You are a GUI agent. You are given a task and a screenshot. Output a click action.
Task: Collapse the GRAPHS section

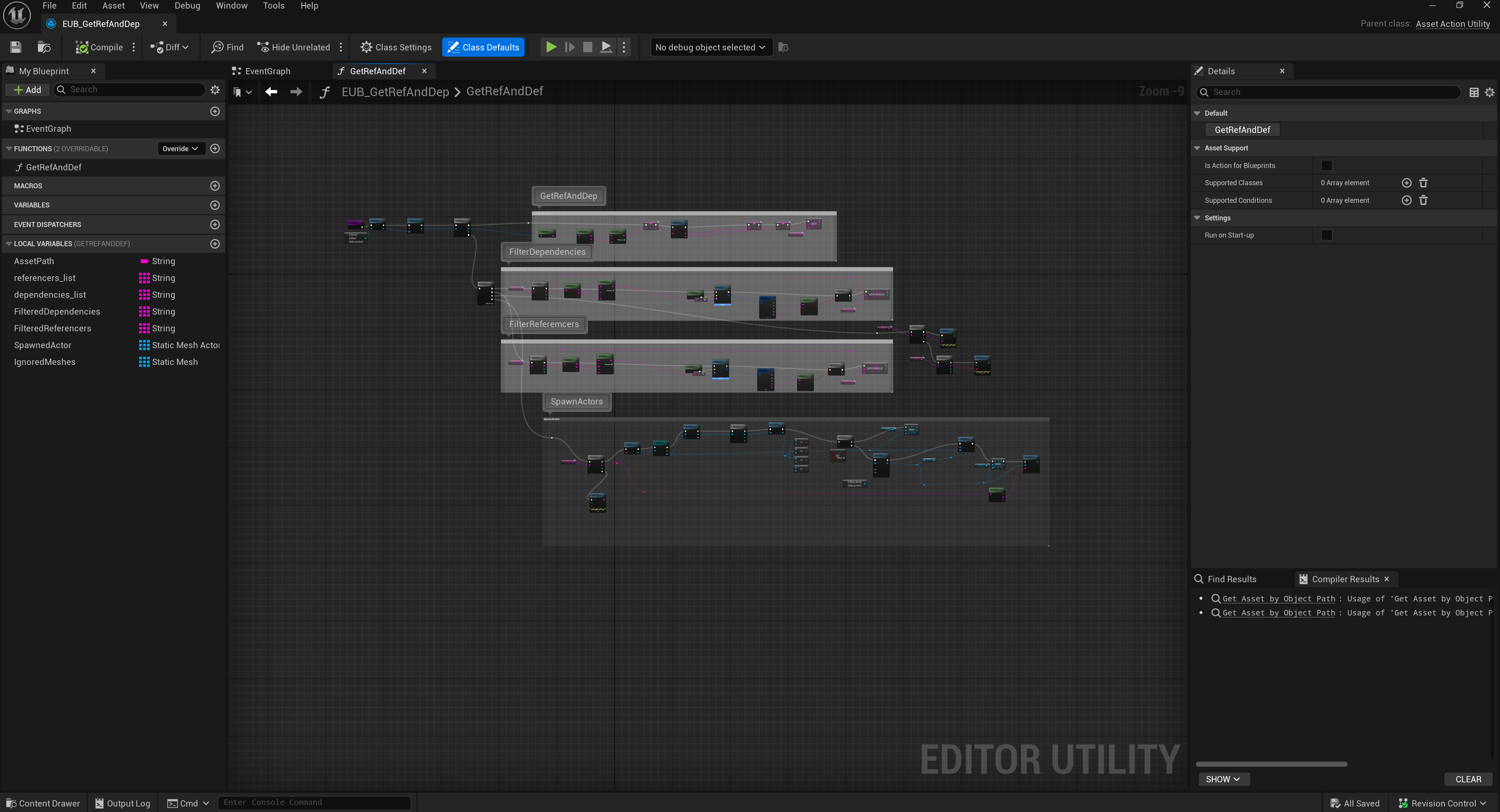9,111
